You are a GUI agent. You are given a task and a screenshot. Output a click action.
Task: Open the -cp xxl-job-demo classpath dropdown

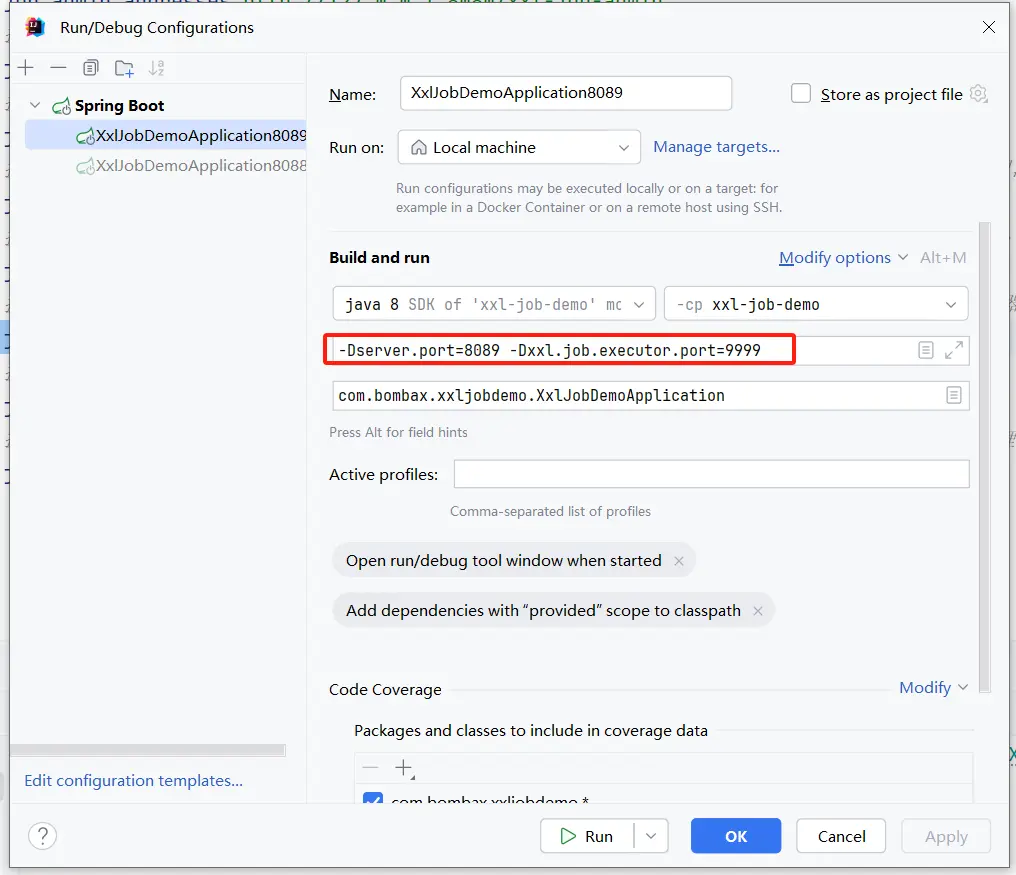tap(815, 304)
